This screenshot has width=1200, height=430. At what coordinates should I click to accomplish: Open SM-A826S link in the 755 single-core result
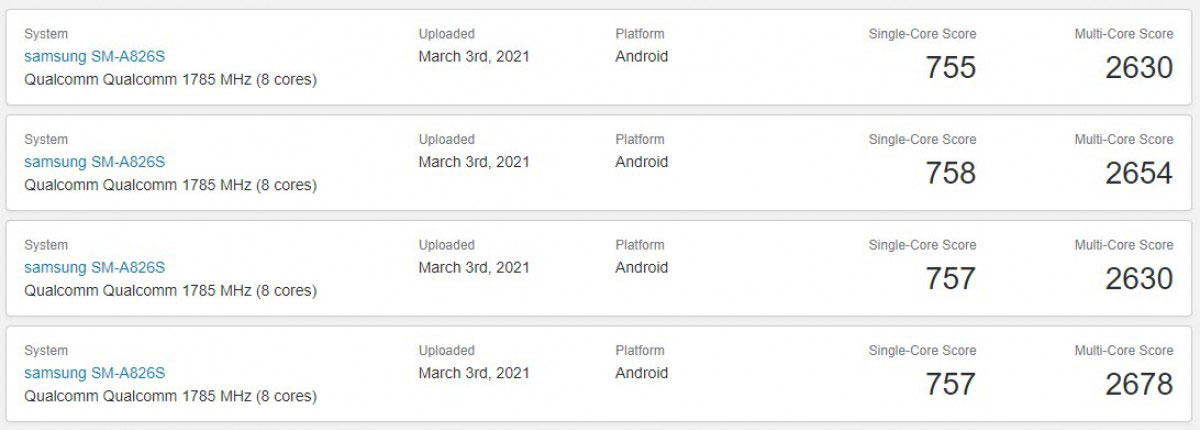coord(94,57)
